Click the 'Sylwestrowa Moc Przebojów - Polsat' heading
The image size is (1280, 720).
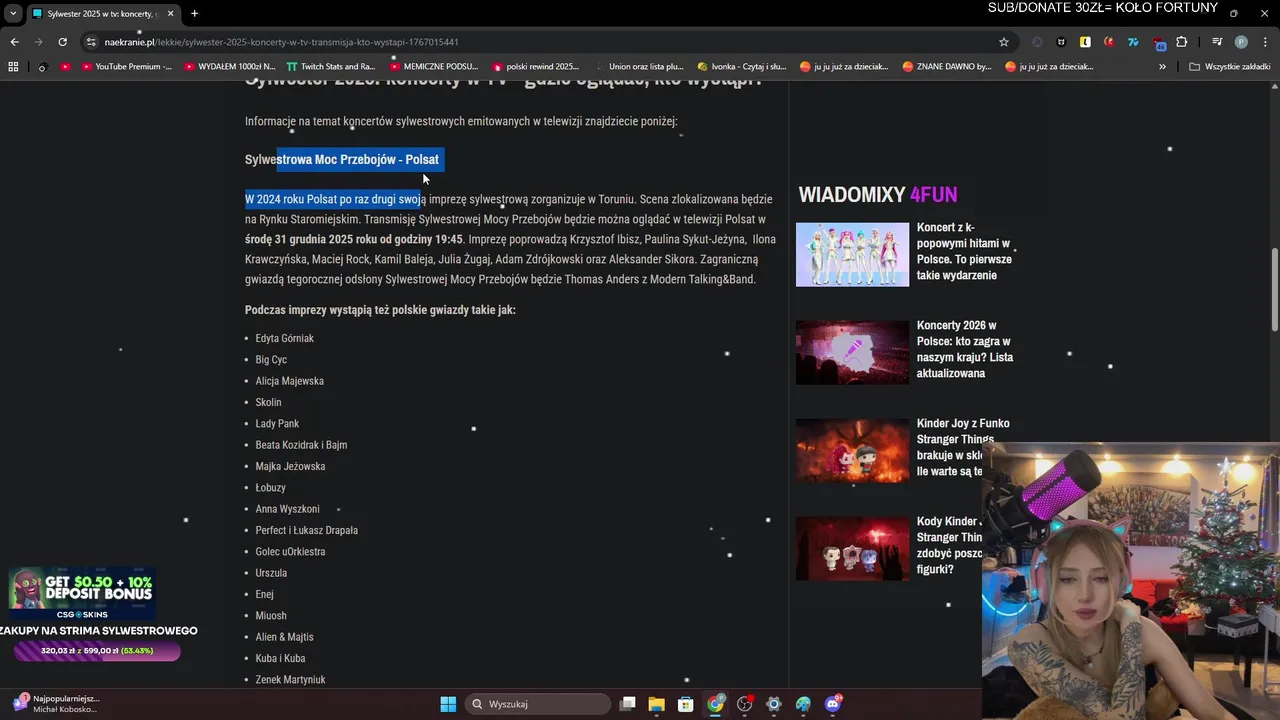[x=342, y=159]
